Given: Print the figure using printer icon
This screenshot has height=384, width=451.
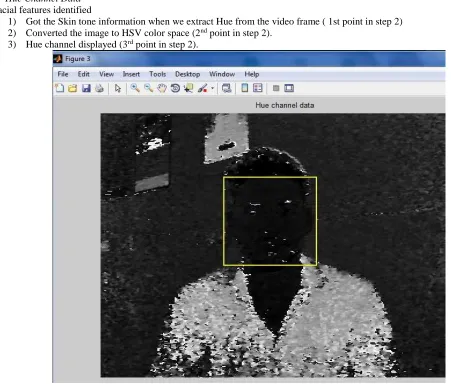Looking at the screenshot, I should coord(99,88).
